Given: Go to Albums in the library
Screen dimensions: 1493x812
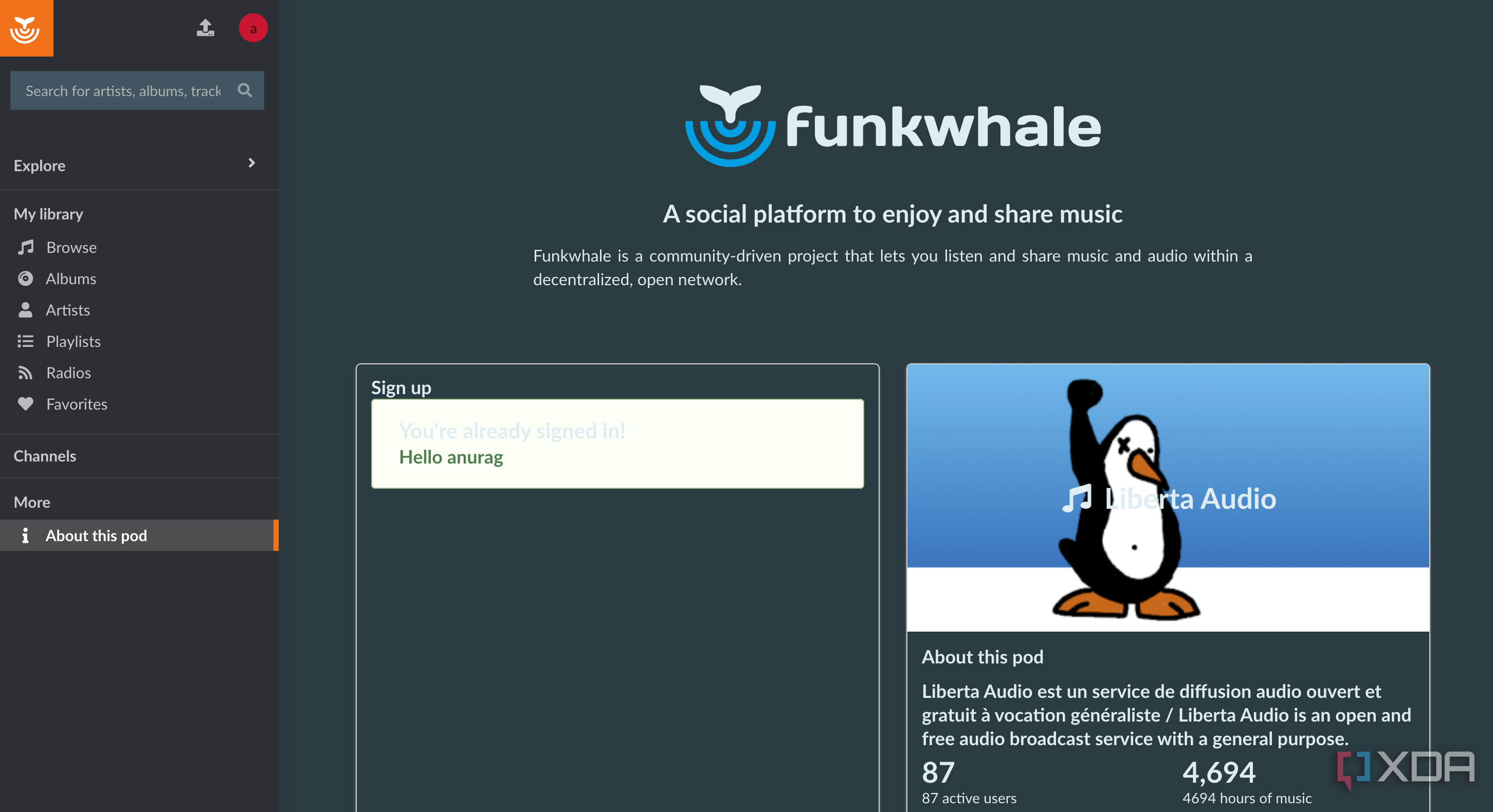Looking at the screenshot, I should coord(71,279).
